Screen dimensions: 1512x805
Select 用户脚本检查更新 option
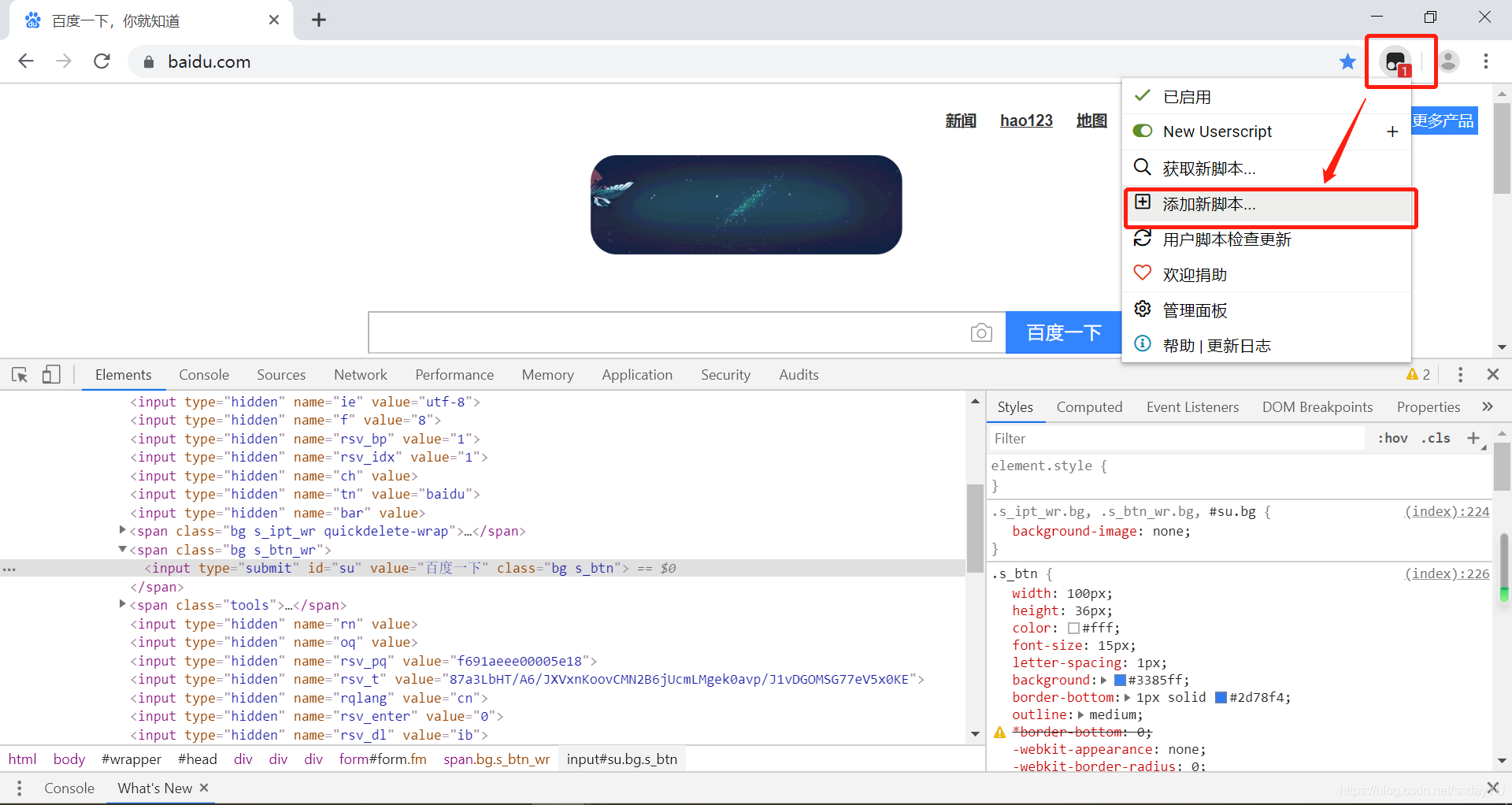[x=1266, y=239]
